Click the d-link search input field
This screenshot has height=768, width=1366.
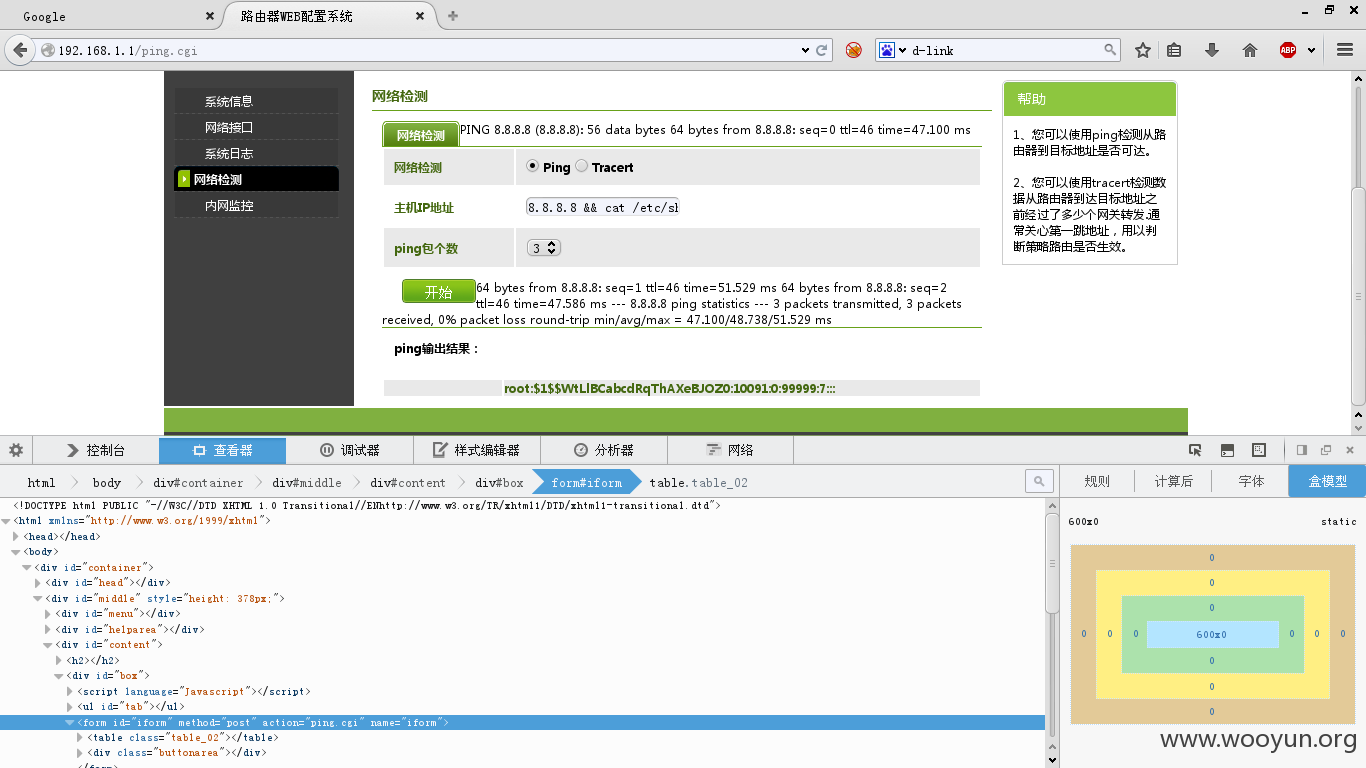pyautogui.click(x=1004, y=50)
